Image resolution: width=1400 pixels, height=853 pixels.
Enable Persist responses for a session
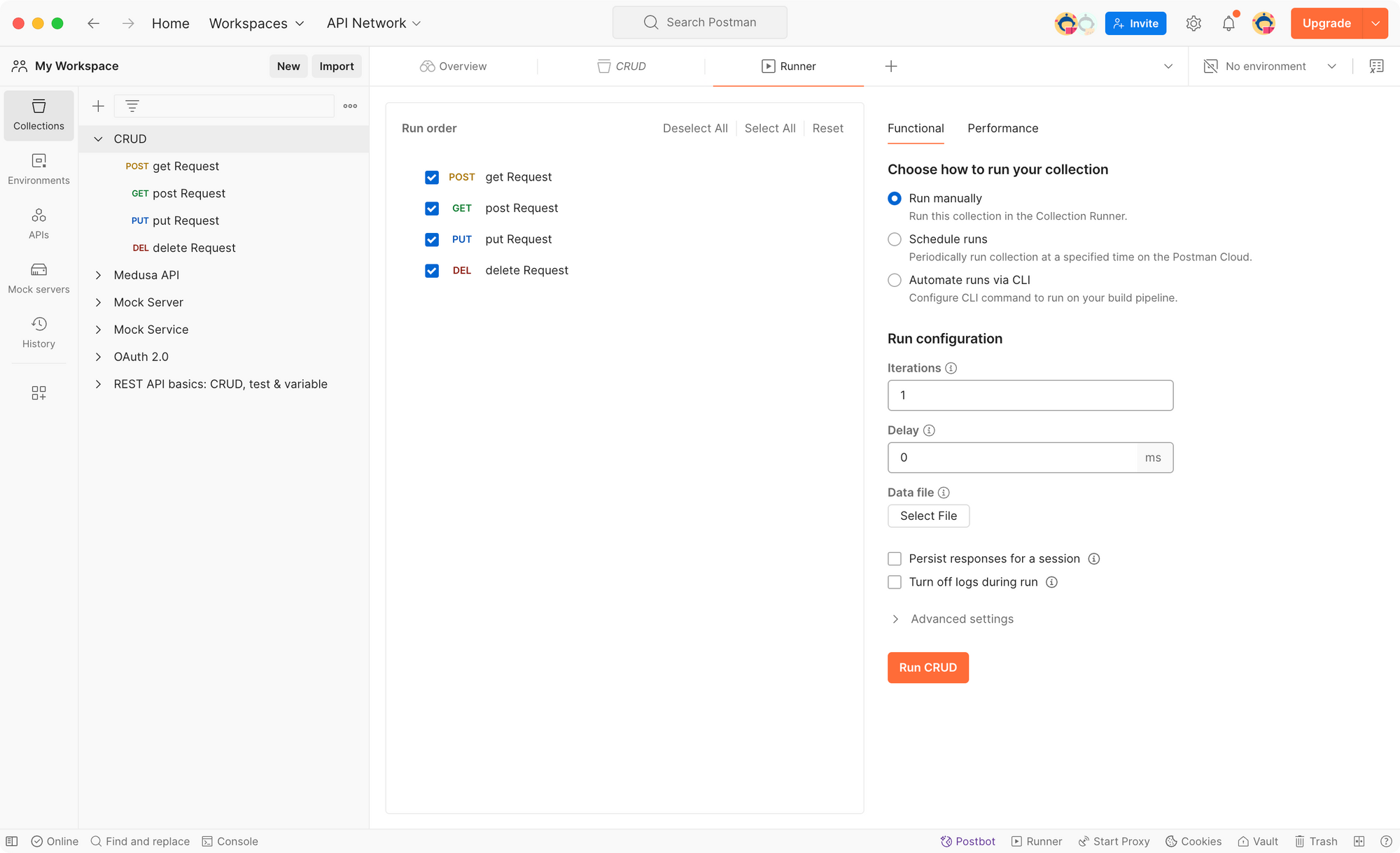(x=893, y=558)
